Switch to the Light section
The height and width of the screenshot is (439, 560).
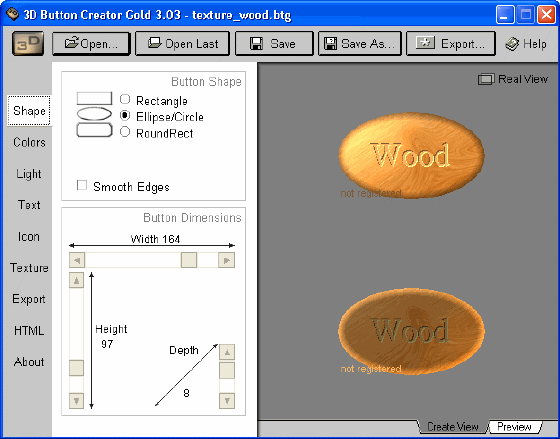(29, 174)
